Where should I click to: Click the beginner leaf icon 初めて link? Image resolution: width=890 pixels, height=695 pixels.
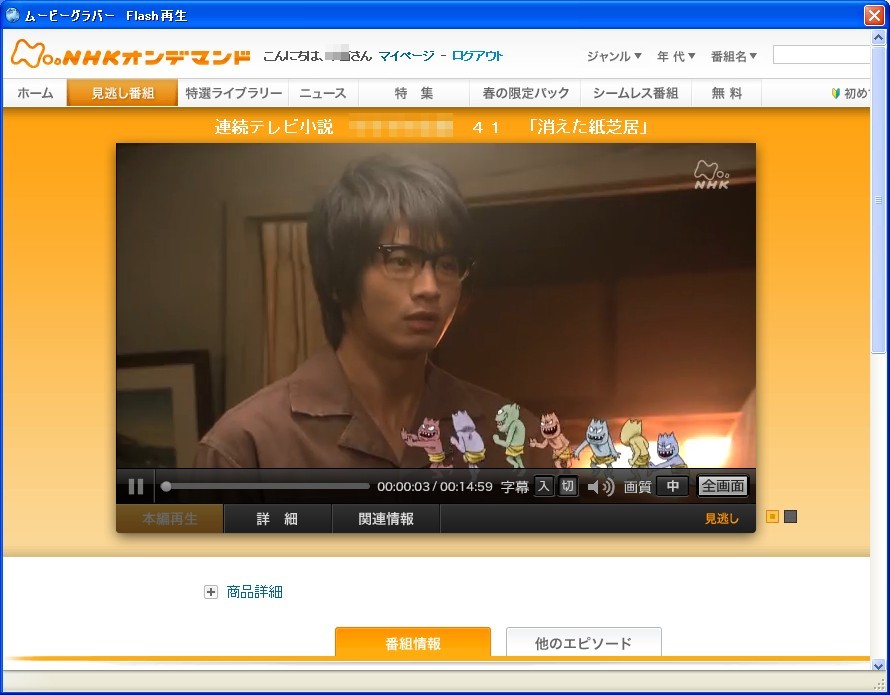click(850, 93)
